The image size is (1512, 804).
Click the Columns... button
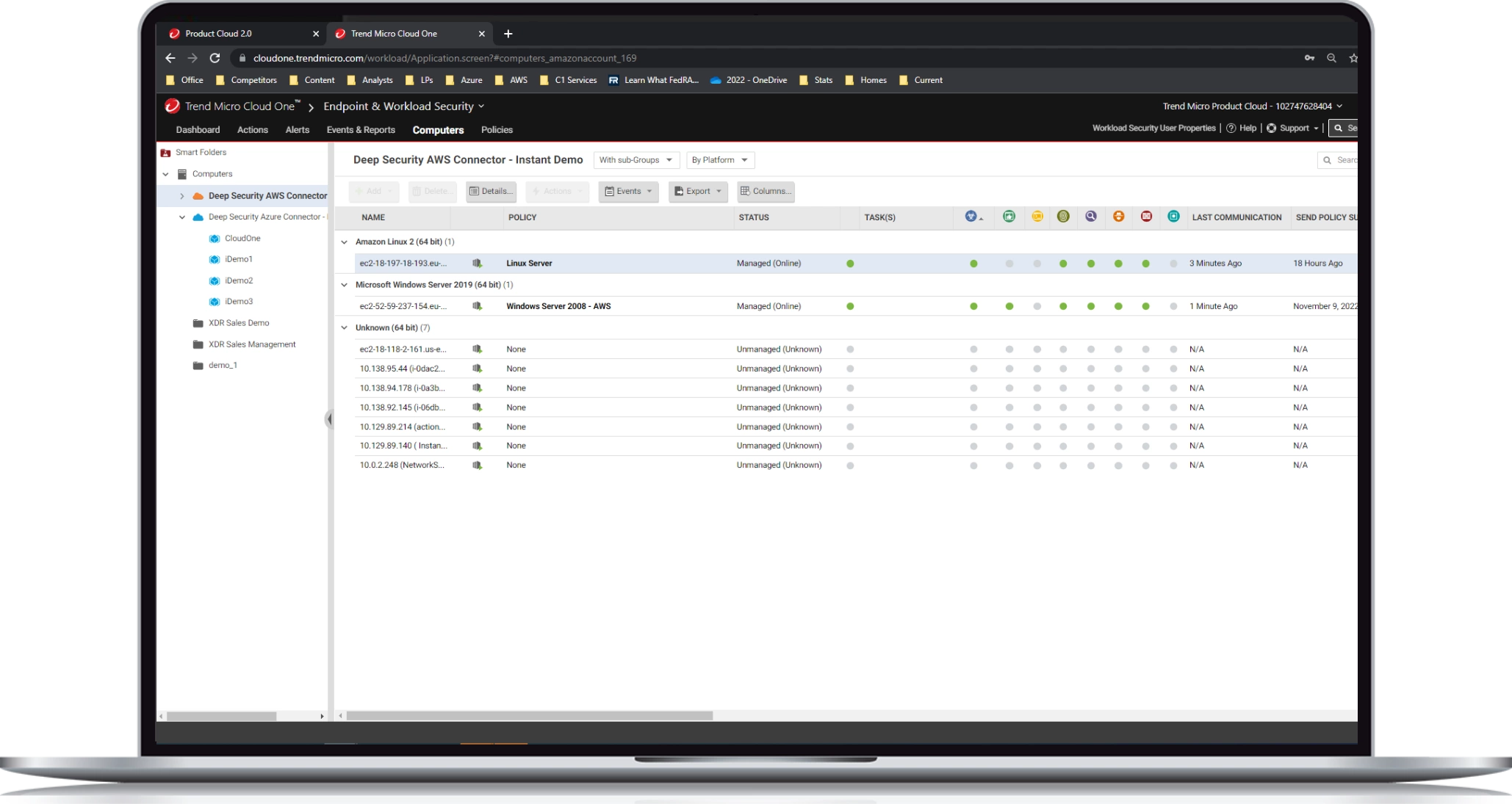click(766, 192)
